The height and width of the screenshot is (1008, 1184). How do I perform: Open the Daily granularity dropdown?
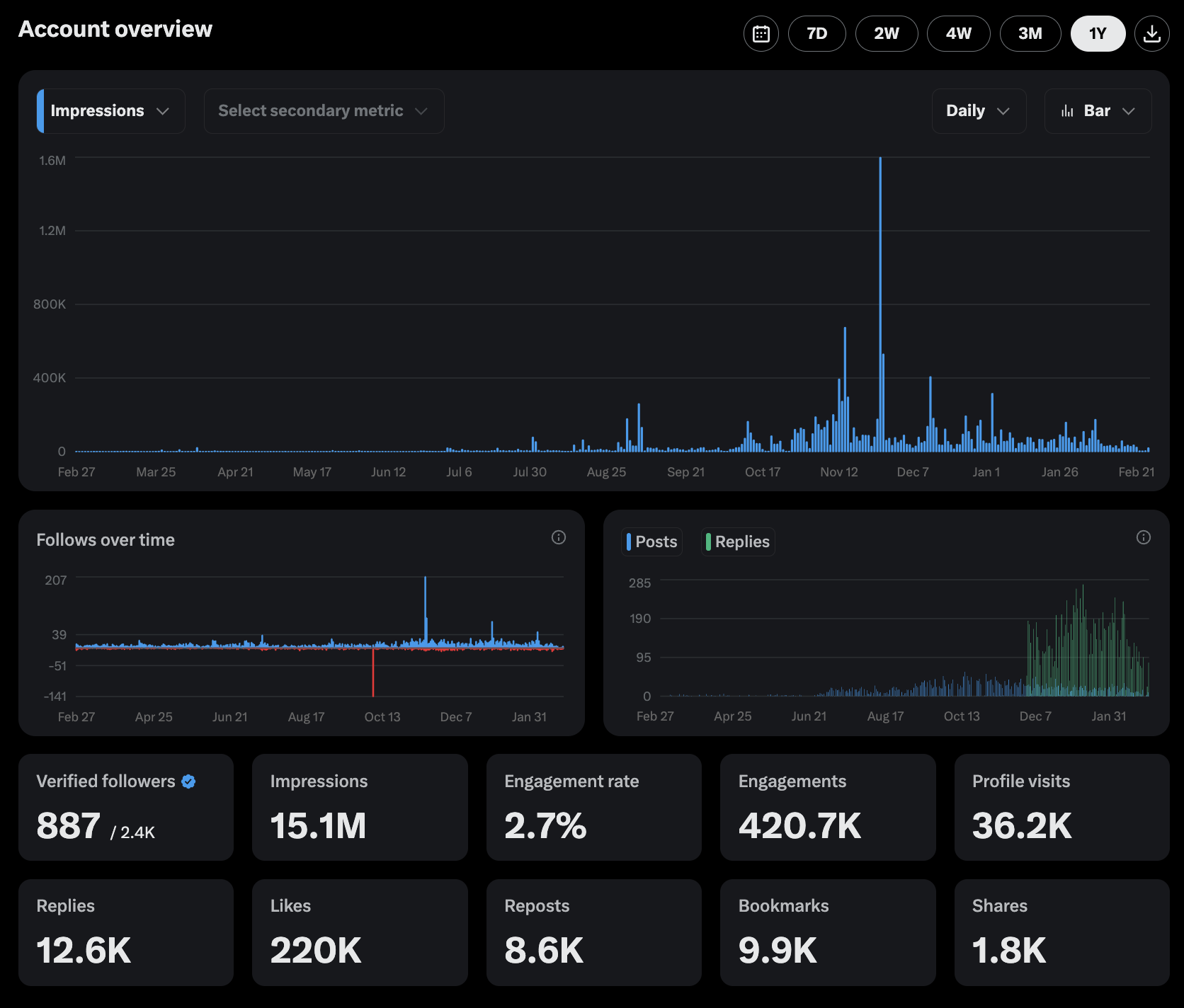click(x=979, y=111)
